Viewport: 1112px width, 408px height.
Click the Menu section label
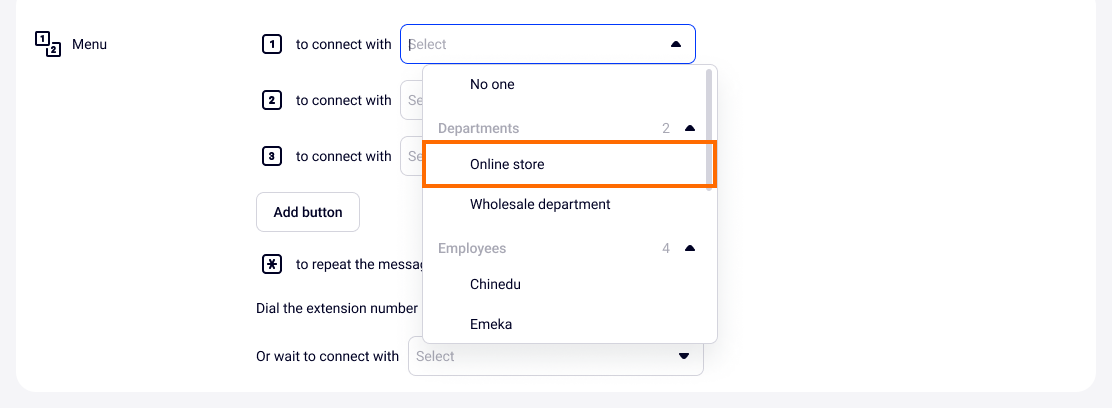[89, 44]
